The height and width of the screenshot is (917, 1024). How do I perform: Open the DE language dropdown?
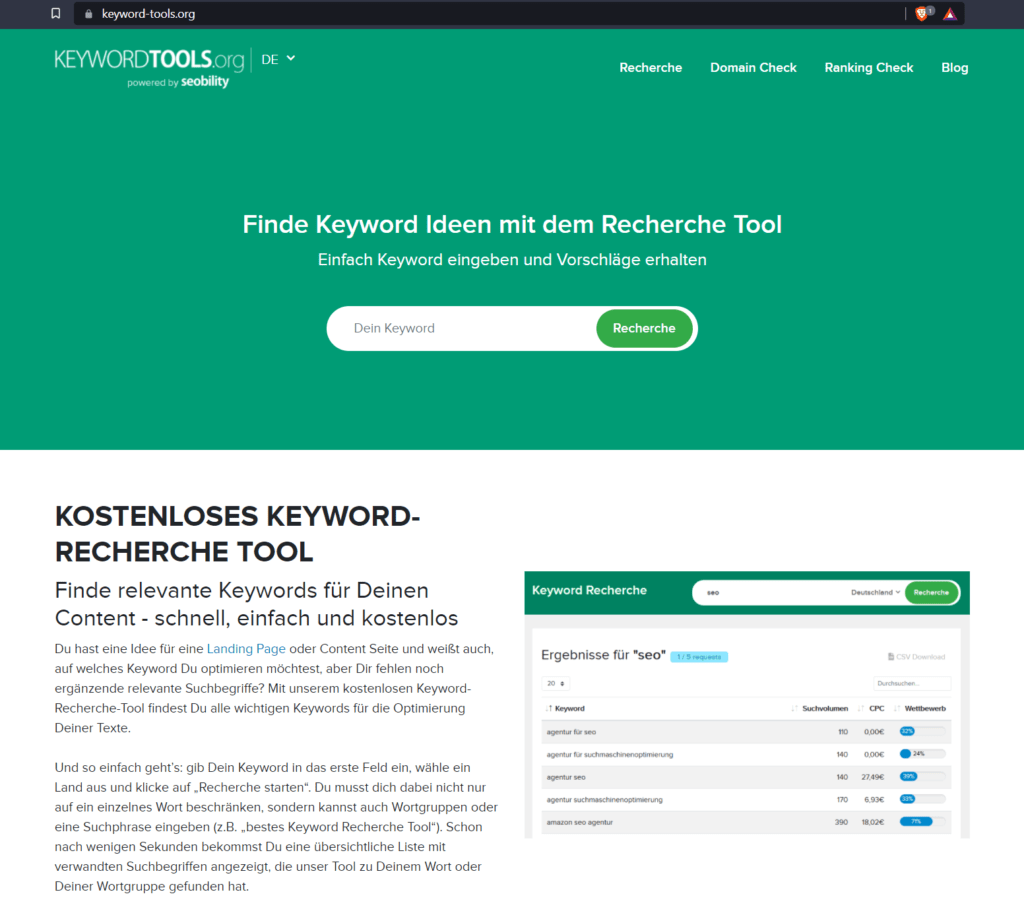278,59
